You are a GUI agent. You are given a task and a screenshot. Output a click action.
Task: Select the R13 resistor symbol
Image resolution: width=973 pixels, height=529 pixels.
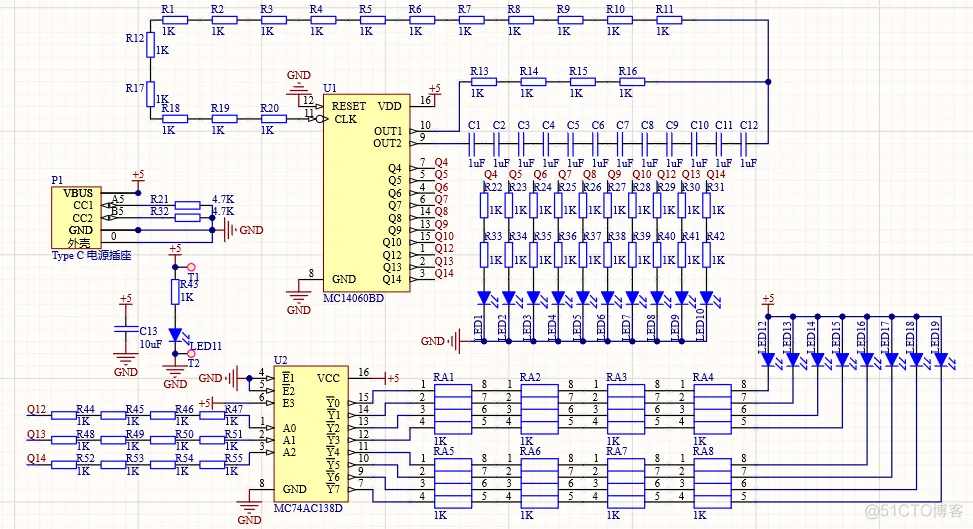click(x=483, y=81)
